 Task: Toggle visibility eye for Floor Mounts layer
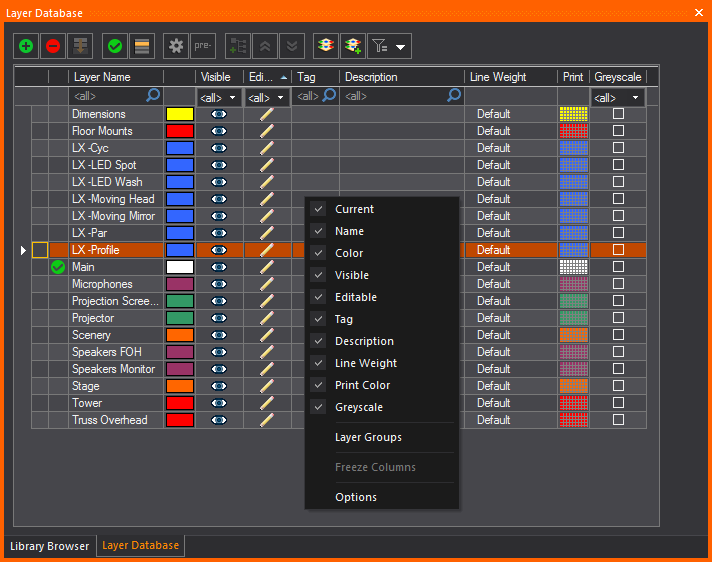(219, 131)
